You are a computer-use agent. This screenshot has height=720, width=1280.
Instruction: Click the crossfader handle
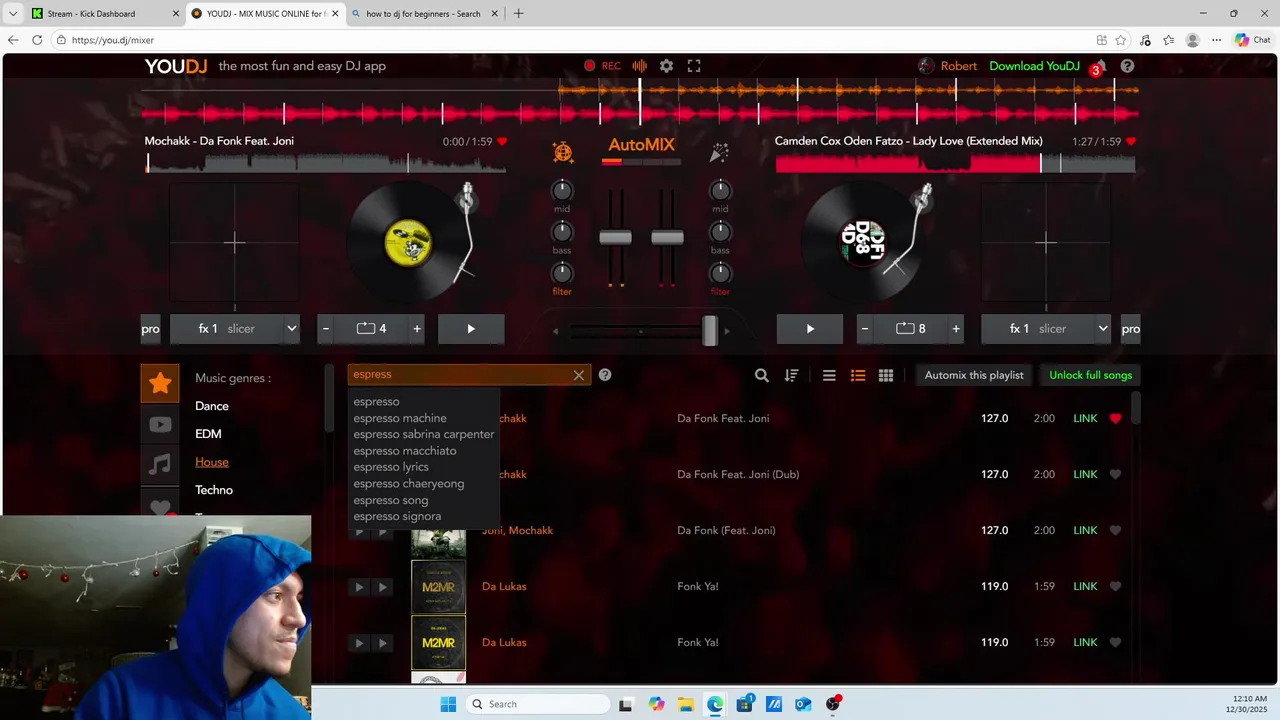(x=709, y=330)
